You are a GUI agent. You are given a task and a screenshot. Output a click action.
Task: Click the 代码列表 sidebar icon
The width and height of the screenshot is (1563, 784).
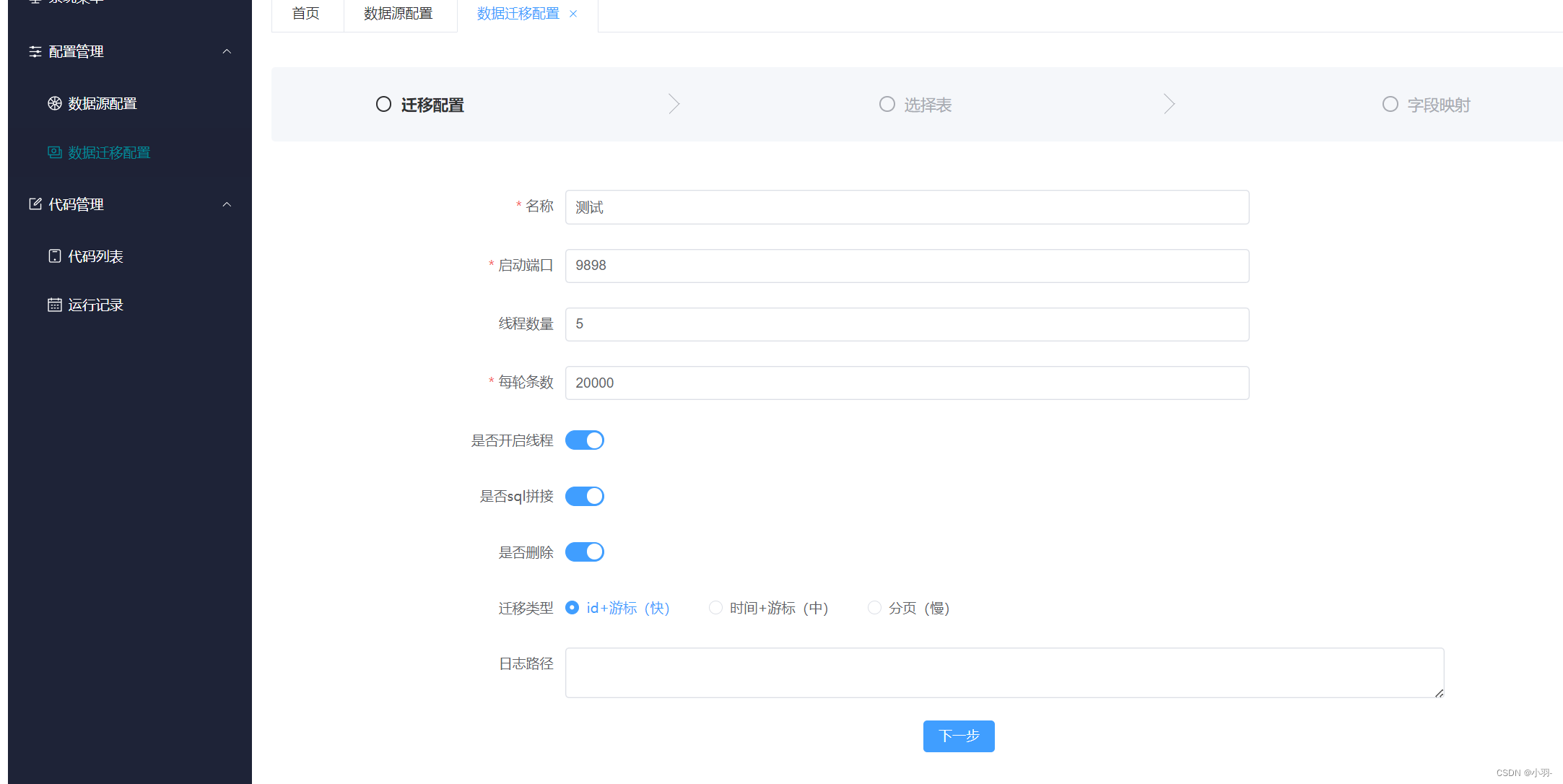click(55, 256)
